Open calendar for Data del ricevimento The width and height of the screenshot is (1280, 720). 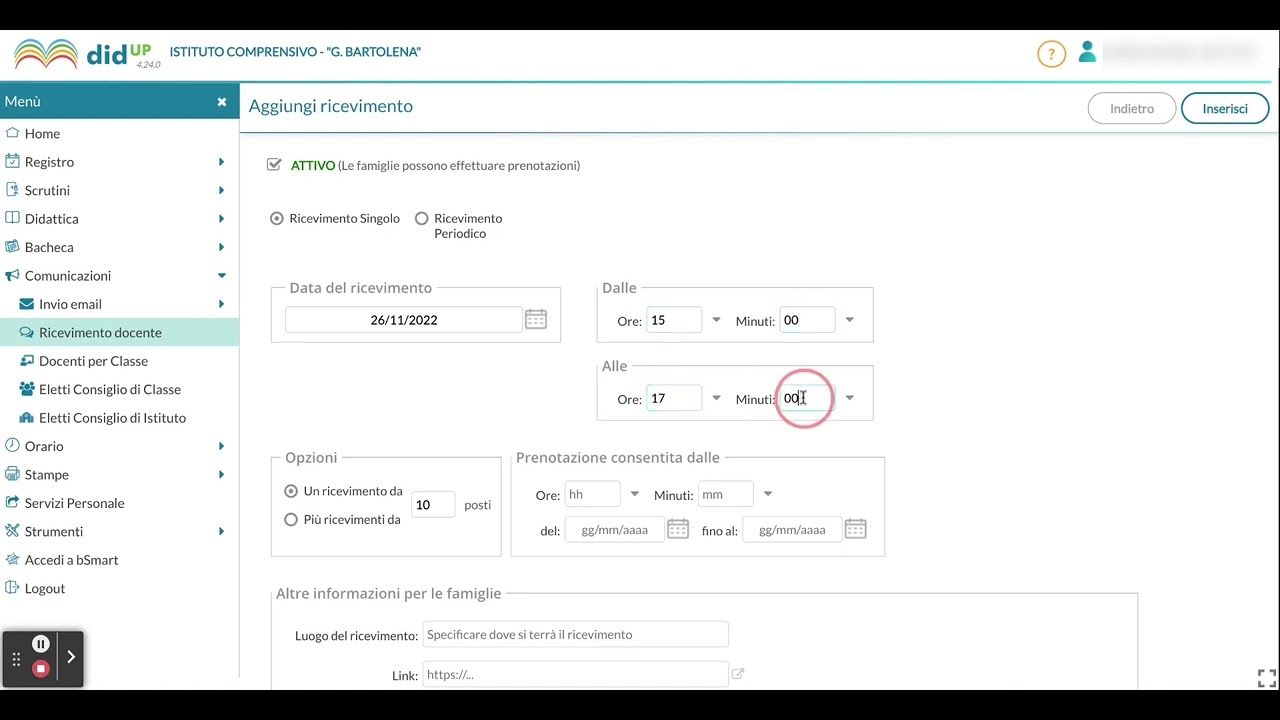click(x=536, y=319)
